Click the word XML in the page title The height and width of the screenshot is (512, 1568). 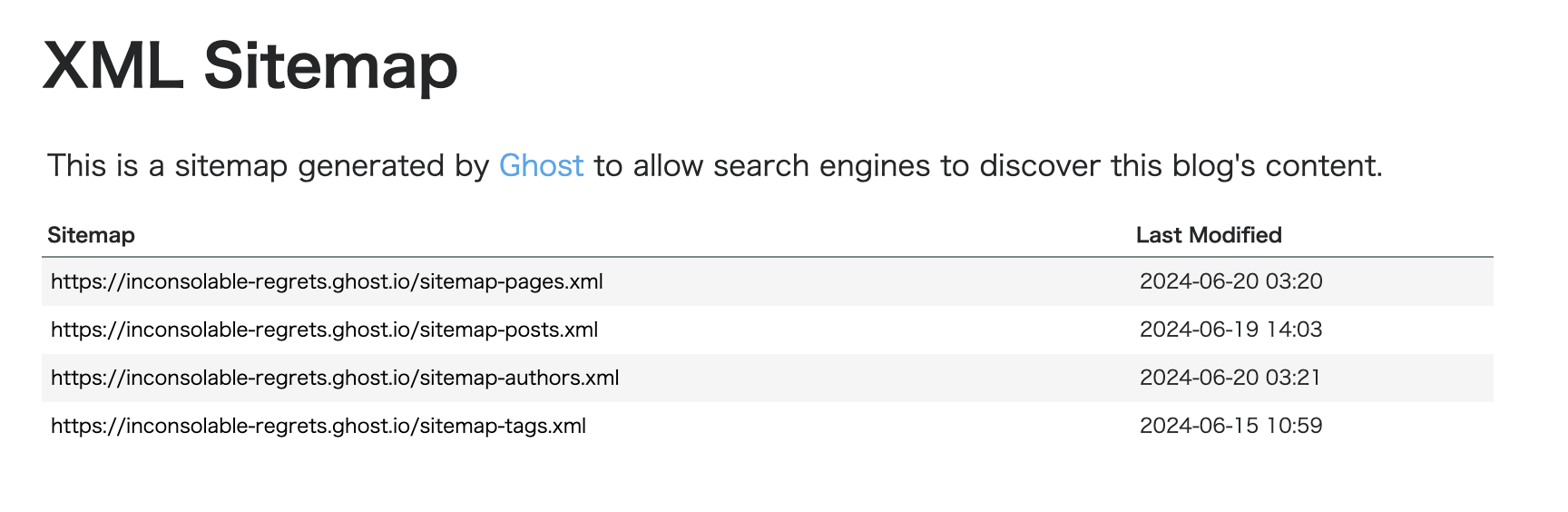click(113, 65)
